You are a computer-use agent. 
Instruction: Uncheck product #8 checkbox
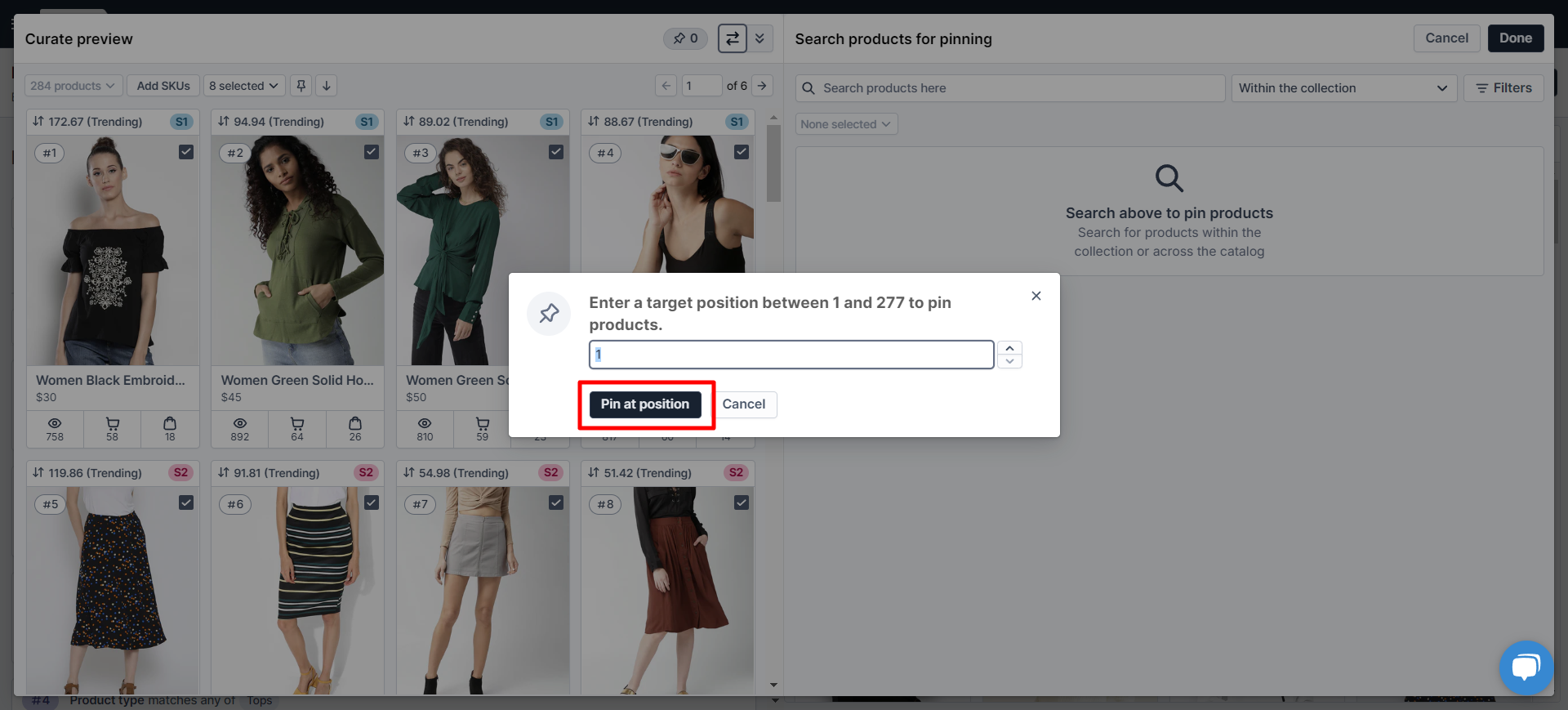742,502
